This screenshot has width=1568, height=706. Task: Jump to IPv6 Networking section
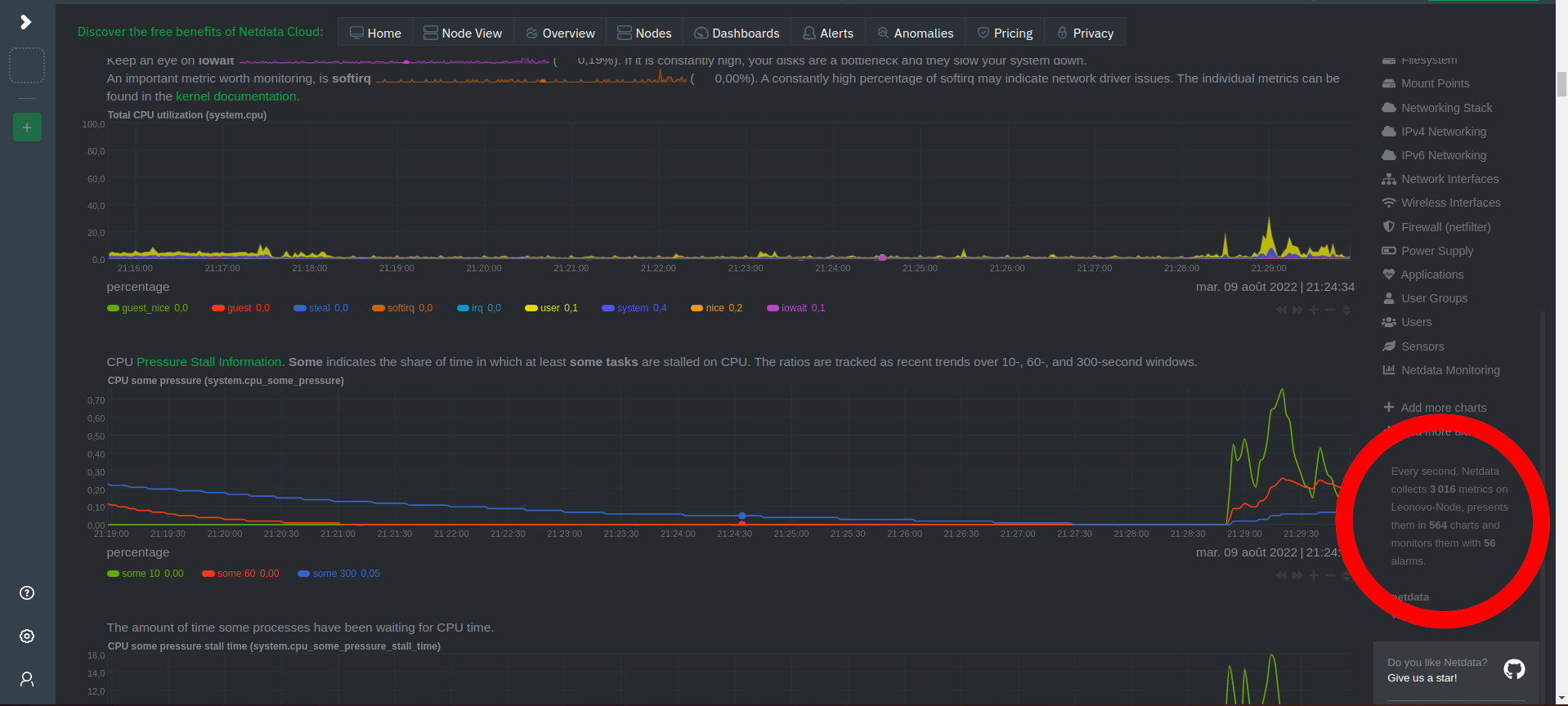[1445, 155]
